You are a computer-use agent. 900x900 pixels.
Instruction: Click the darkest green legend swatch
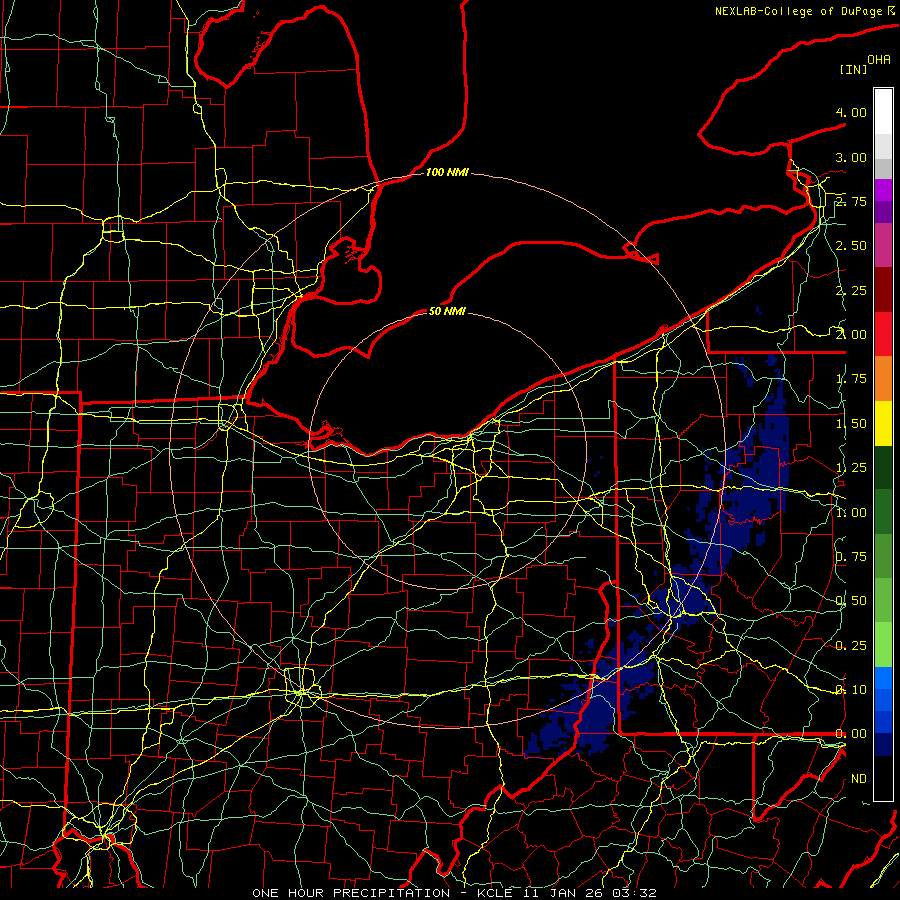(883, 467)
